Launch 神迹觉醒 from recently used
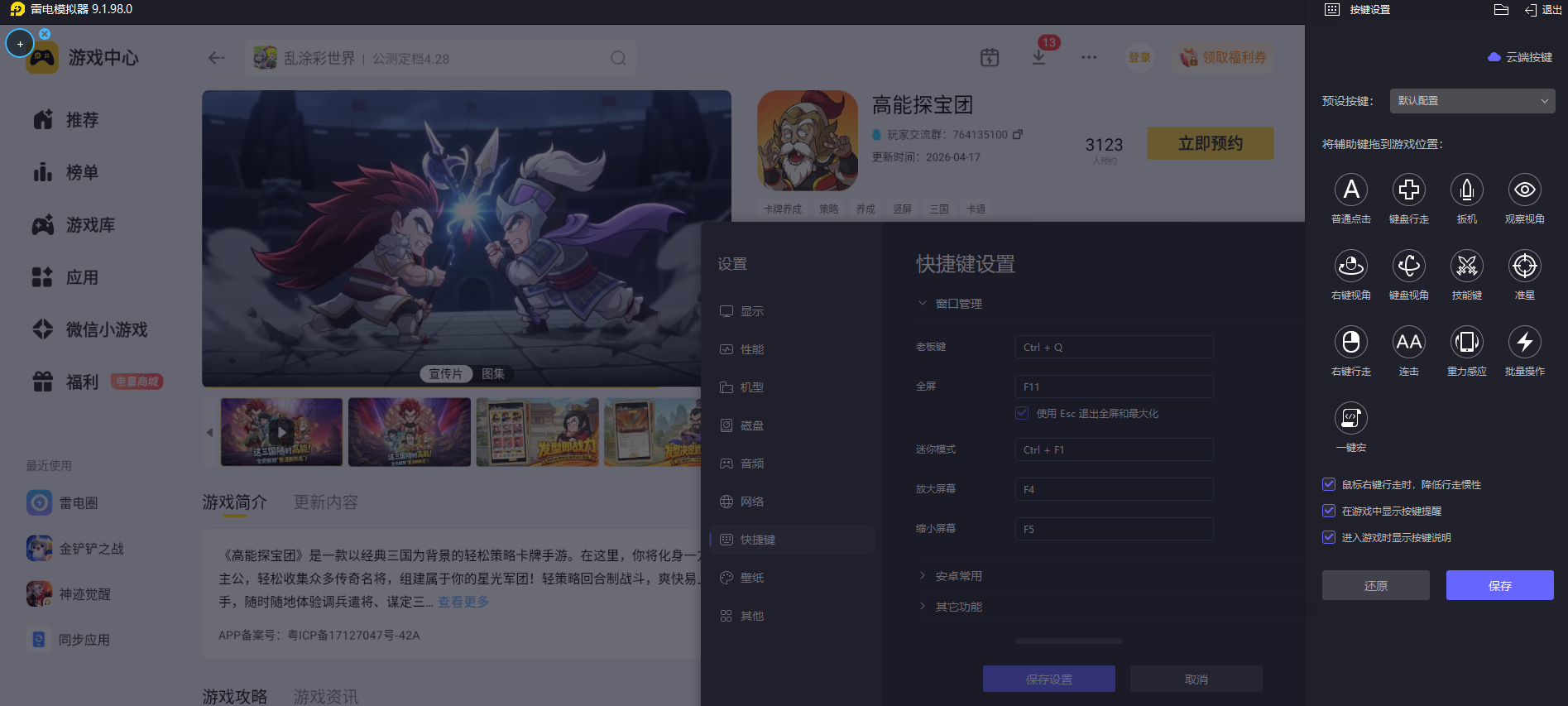This screenshot has height=706, width=1568. (69, 594)
